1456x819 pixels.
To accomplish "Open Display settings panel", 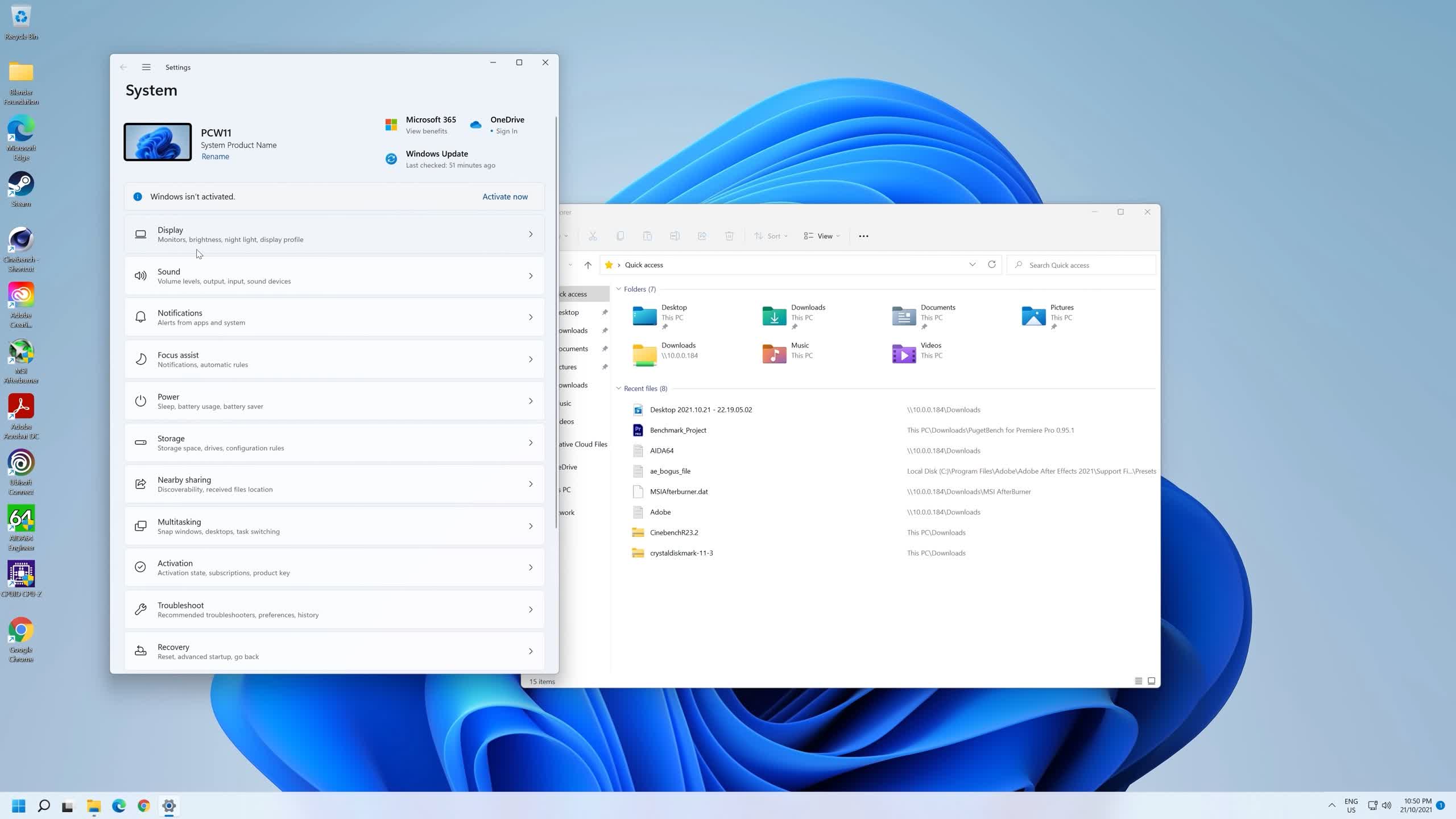I will click(x=334, y=234).
